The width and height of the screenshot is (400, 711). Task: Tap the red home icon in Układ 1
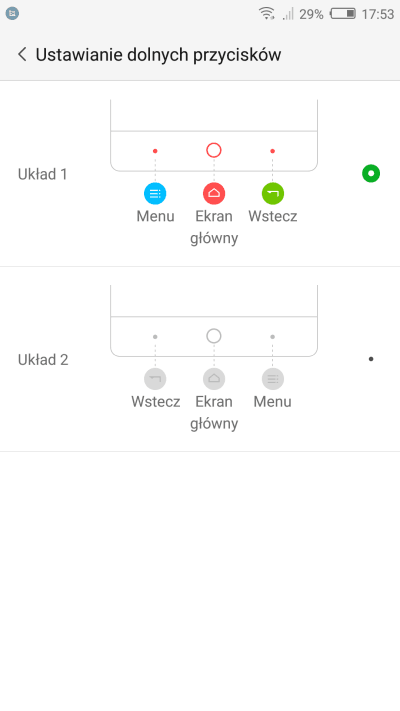click(214, 194)
